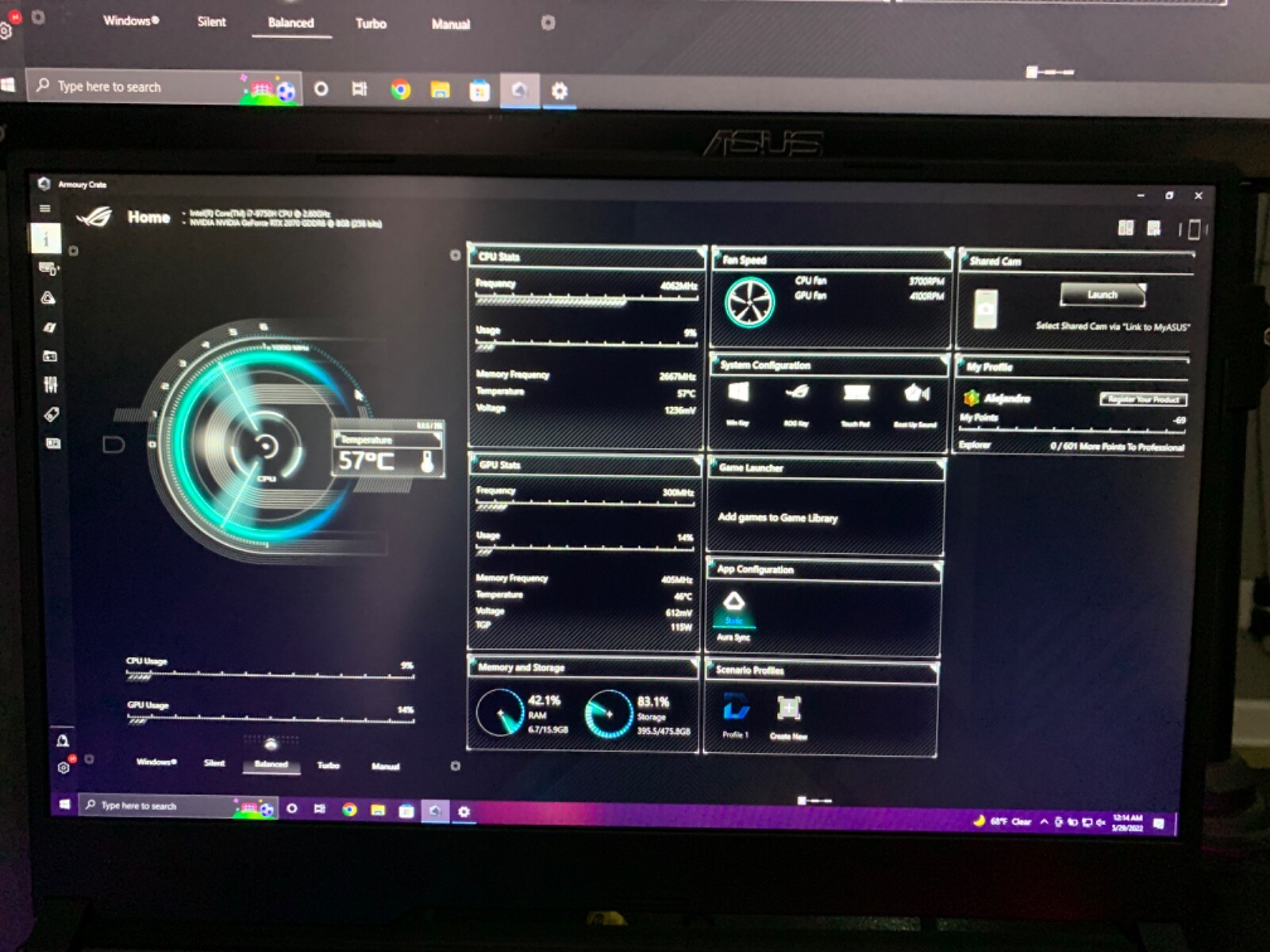Open the Device sidebar icon

coord(48,269)
